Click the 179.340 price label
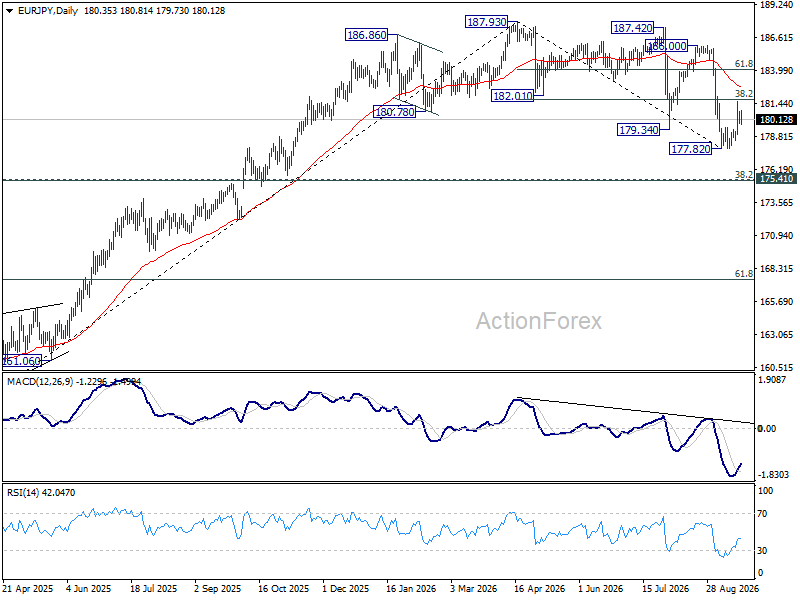Screen dimensions: 800x600 pos(638,130)
